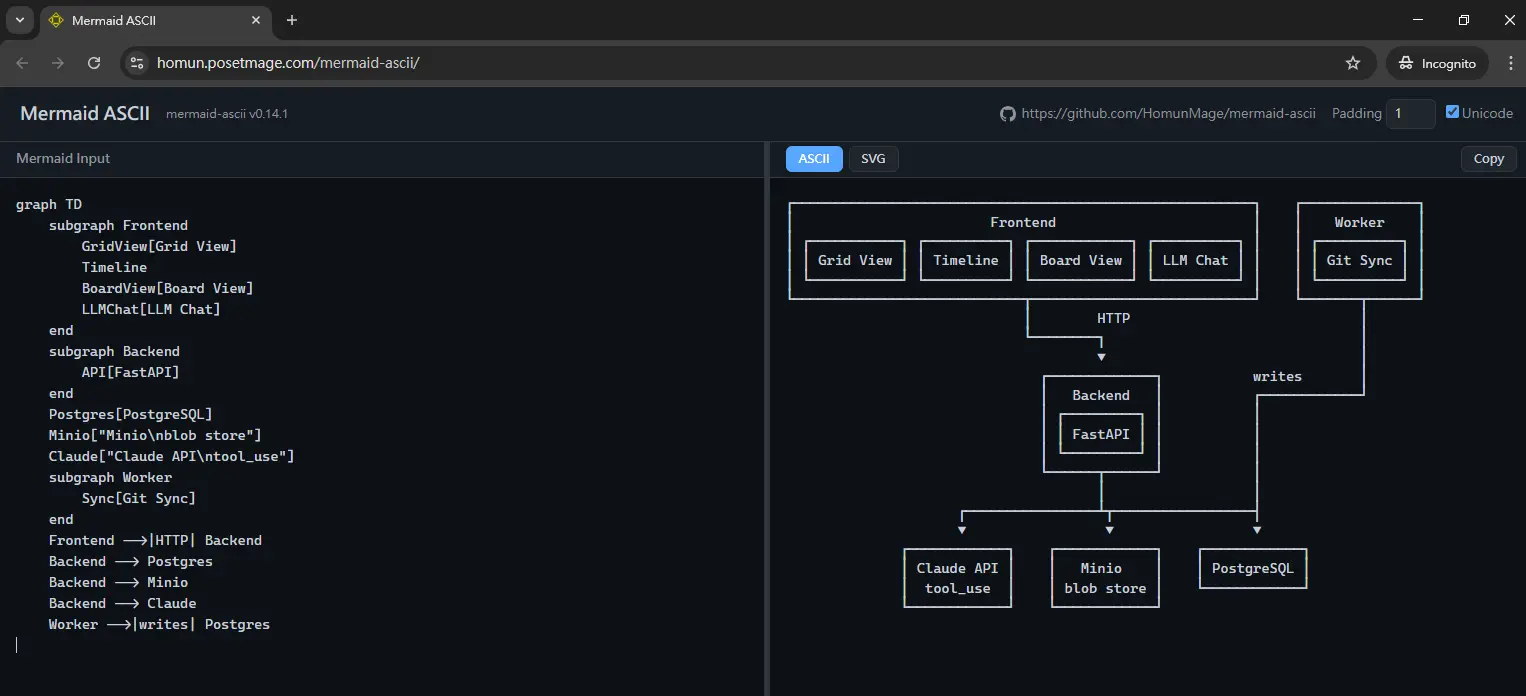
Task: Click the page reload icon
Action: [x=94, y=63]
